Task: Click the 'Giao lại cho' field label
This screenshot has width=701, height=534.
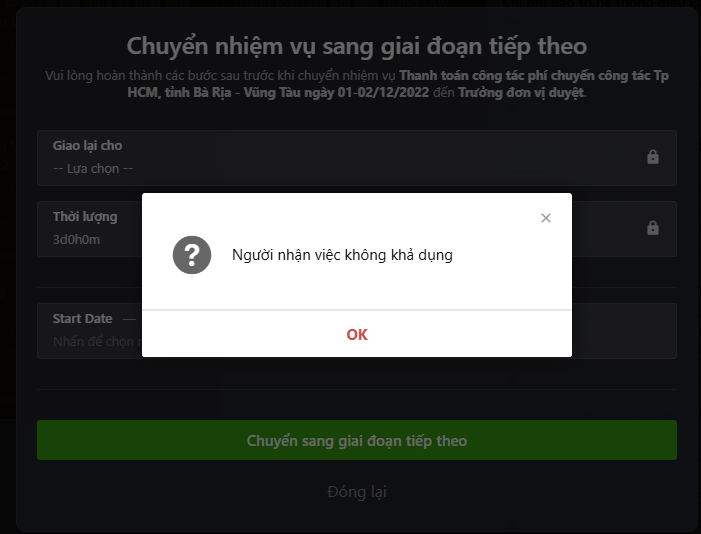Action: [x=87, y=145]
